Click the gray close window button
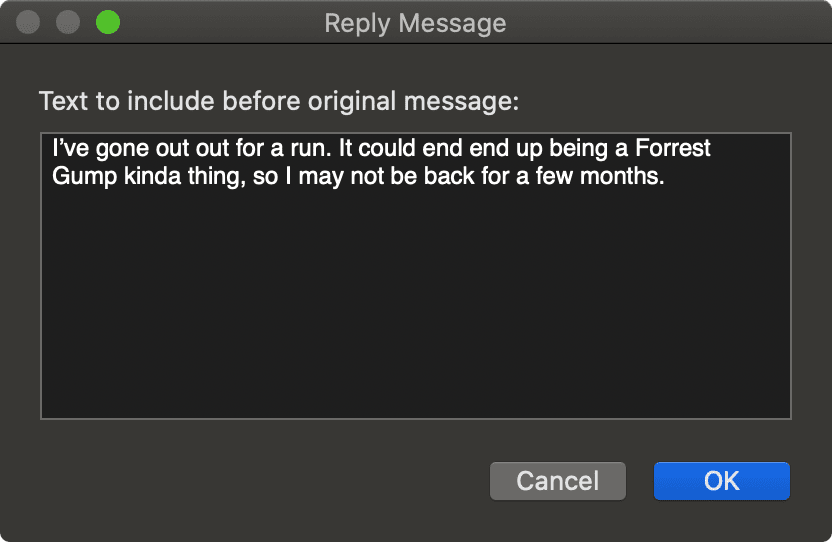This screenshot has width=832, height=542. [30, 22]
